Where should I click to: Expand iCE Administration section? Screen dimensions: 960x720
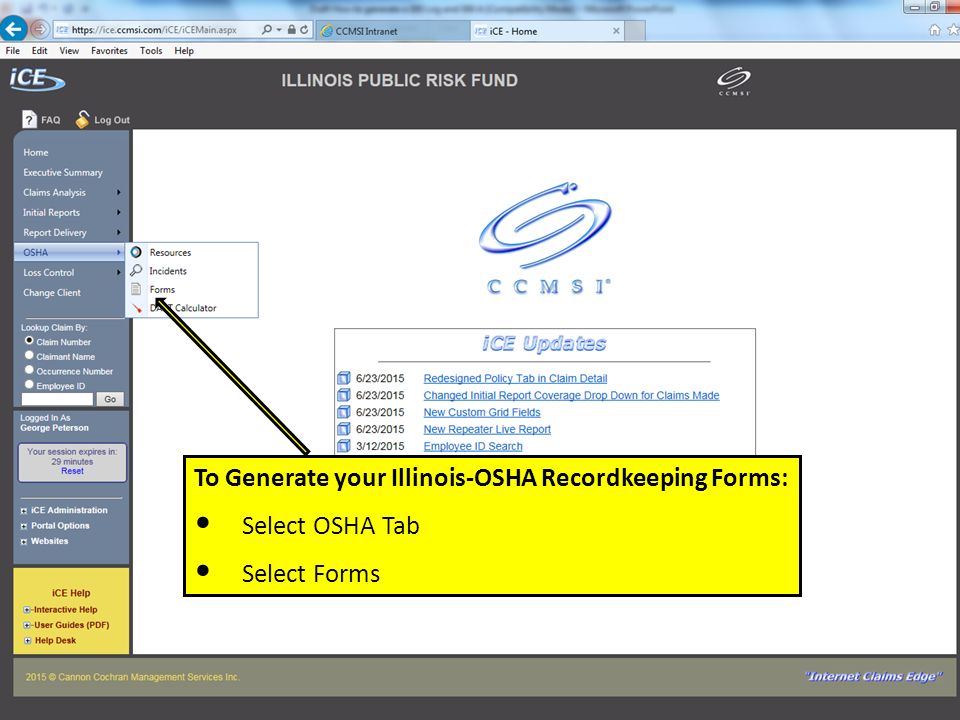pyautogui.click(x=24, y=511)
